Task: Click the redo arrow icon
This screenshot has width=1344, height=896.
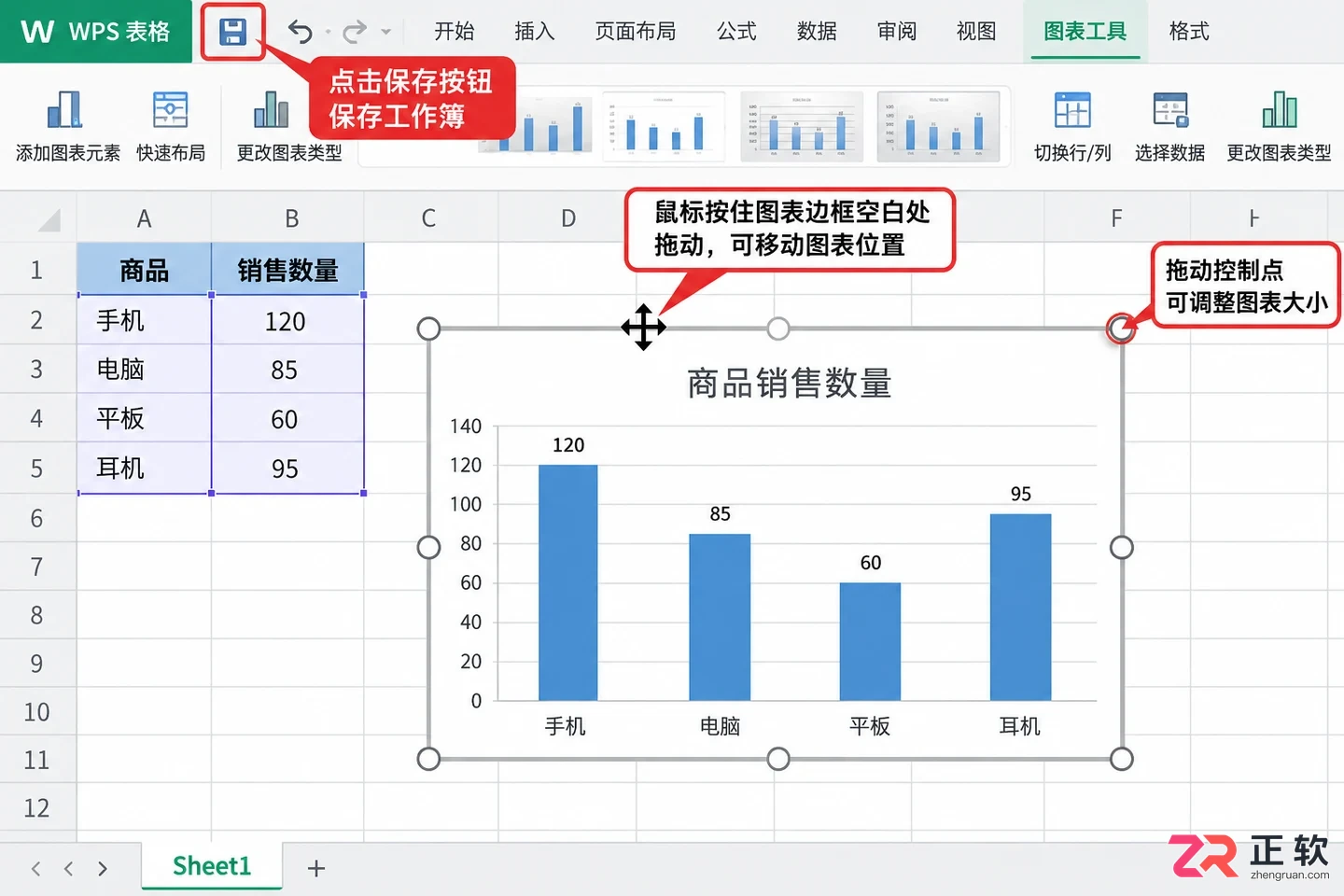Action: [354, 33]
